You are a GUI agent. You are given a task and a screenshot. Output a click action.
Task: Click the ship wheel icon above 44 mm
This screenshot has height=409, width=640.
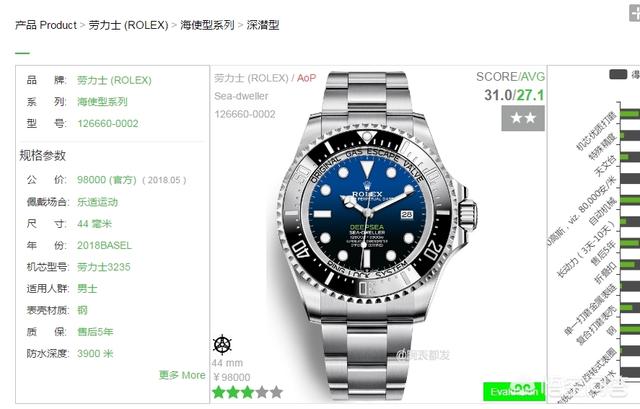pos(222,345)
